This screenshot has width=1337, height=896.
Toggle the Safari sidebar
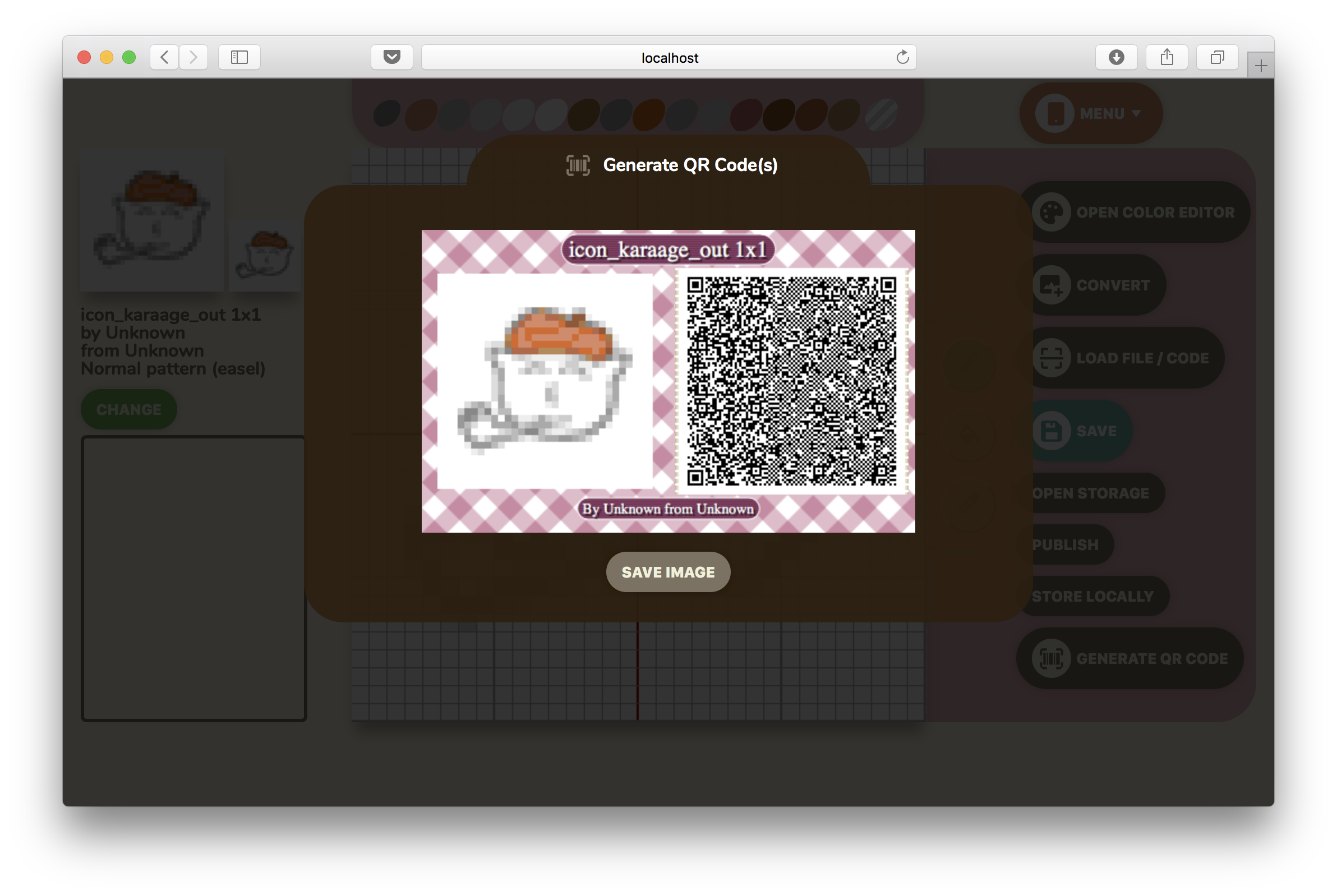239,57
